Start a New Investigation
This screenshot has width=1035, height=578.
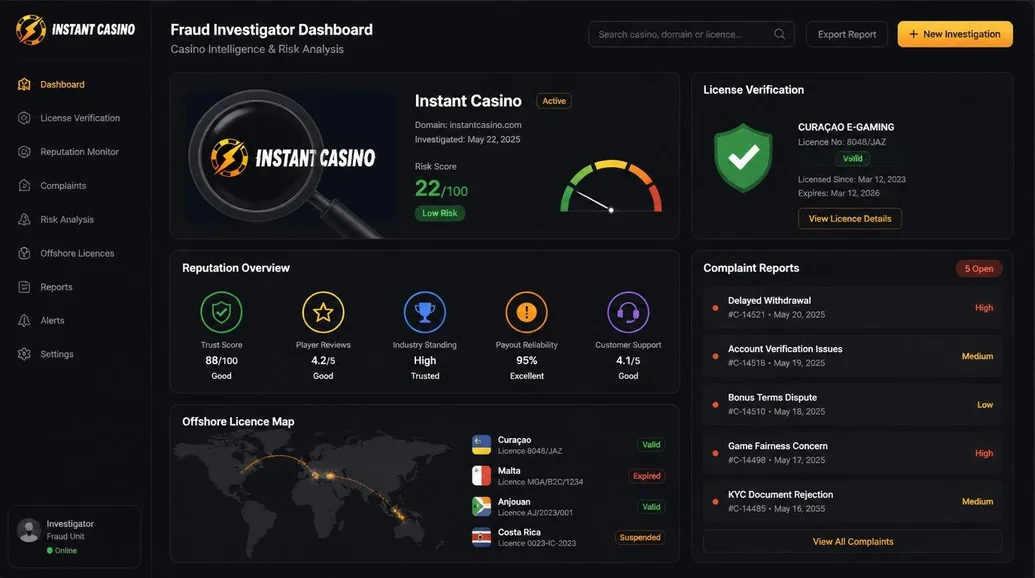[954, 34]
